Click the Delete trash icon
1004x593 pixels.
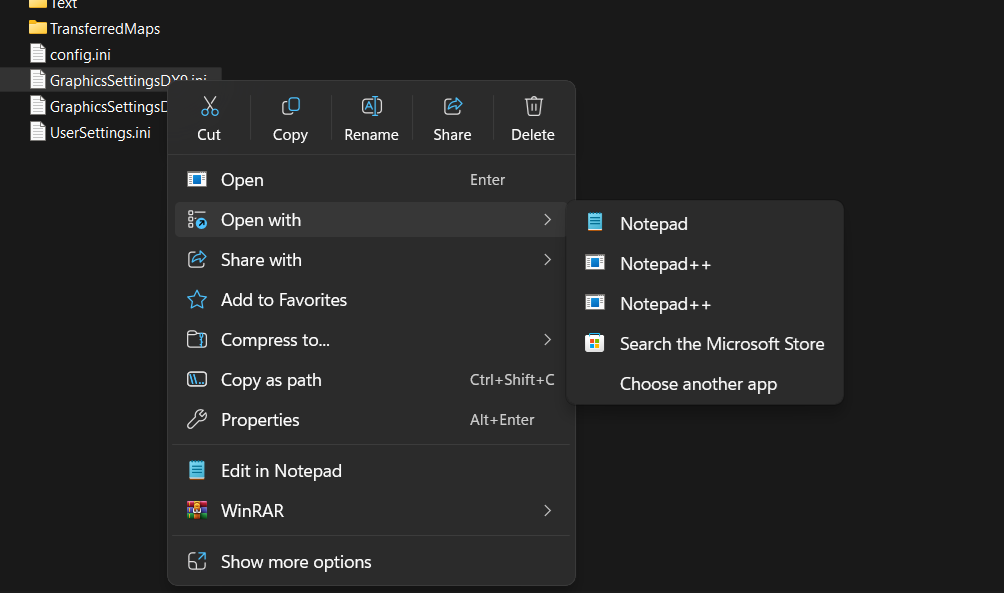tap(533, 106)
